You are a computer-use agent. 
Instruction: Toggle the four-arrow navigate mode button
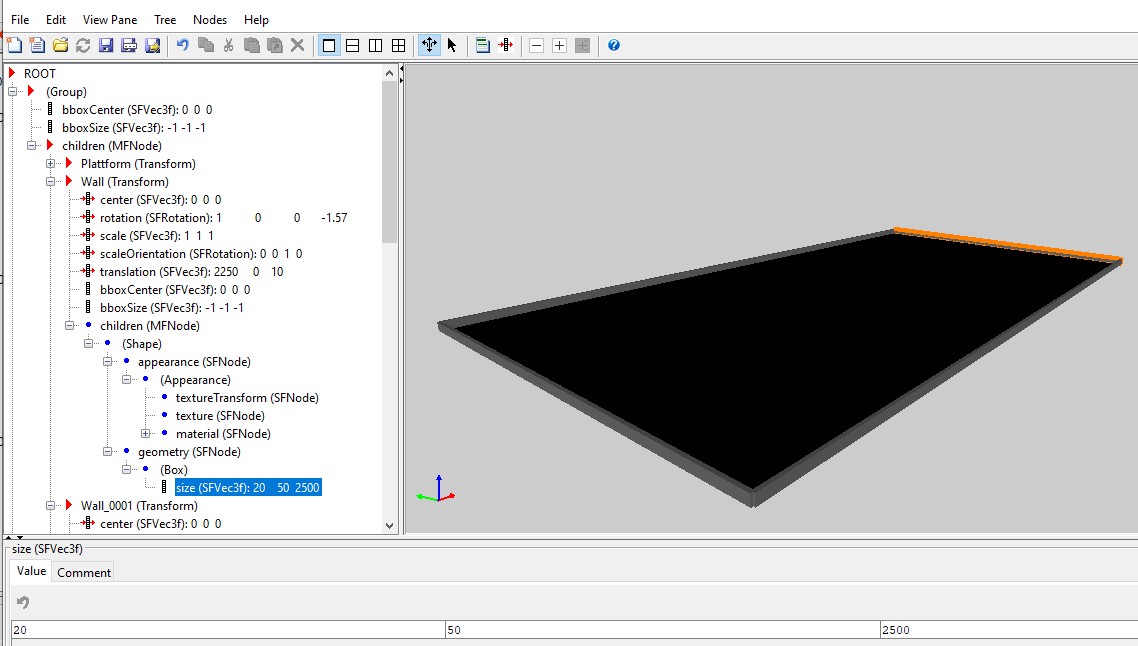[429, 45]
